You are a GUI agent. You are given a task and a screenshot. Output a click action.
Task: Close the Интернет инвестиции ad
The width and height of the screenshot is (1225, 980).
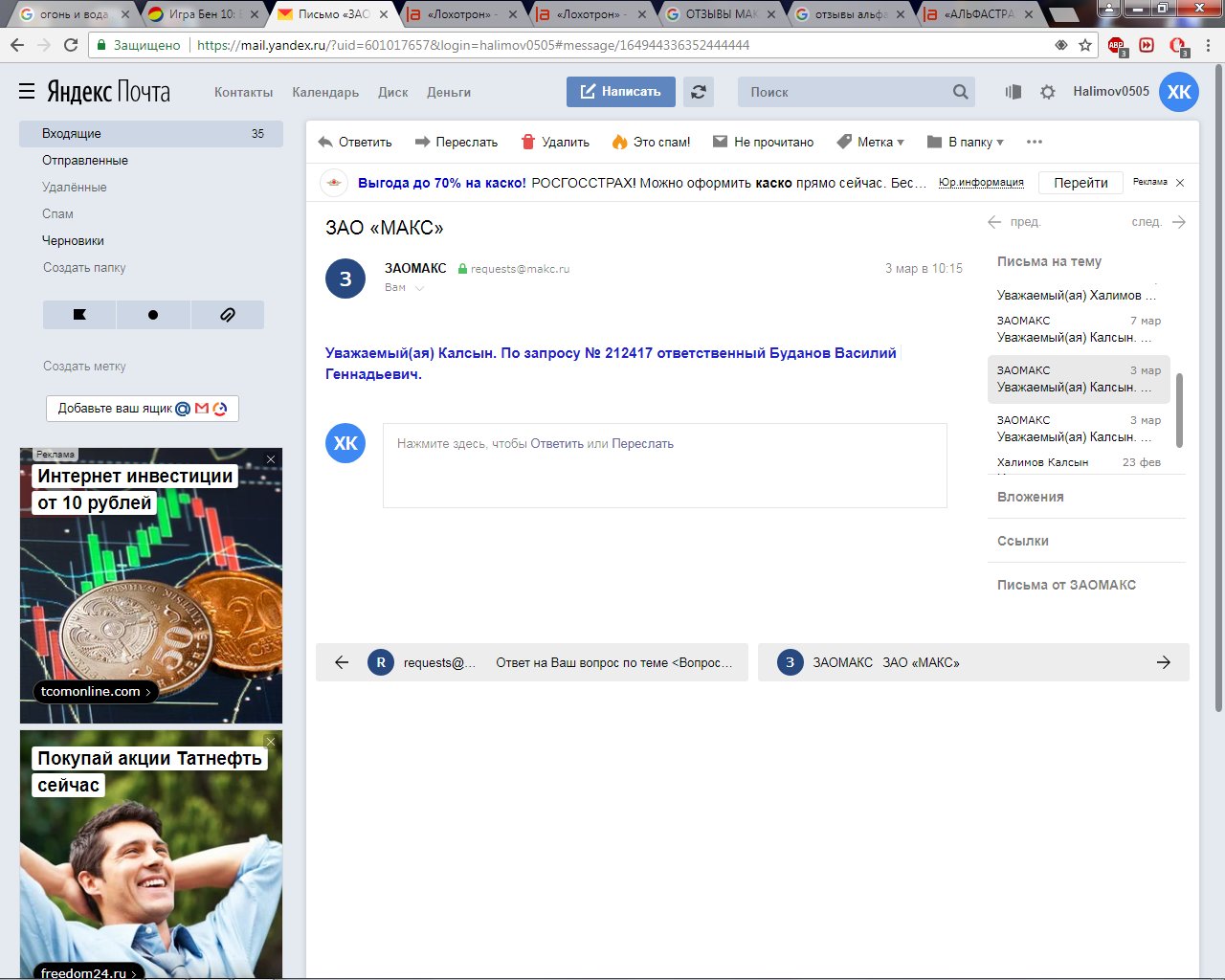(271, 459)
